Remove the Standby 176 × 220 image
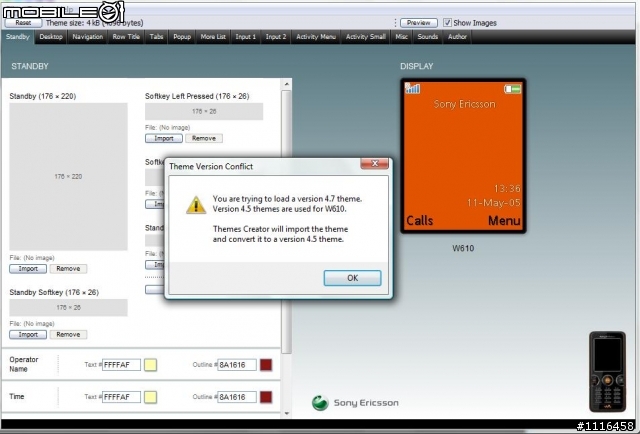 [x=68, y=269]
